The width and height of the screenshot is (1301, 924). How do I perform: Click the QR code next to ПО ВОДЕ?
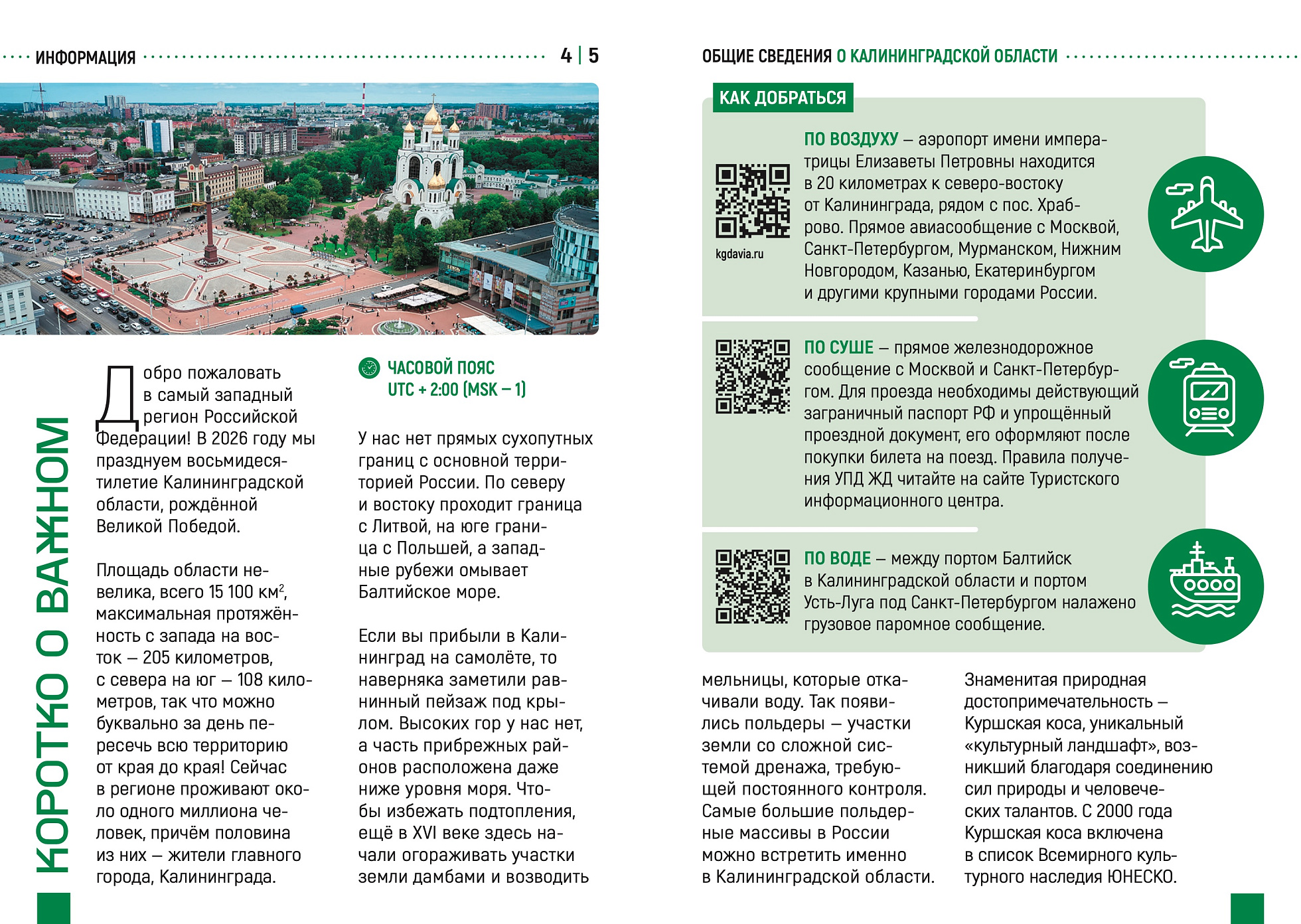(x=753, y=587)
